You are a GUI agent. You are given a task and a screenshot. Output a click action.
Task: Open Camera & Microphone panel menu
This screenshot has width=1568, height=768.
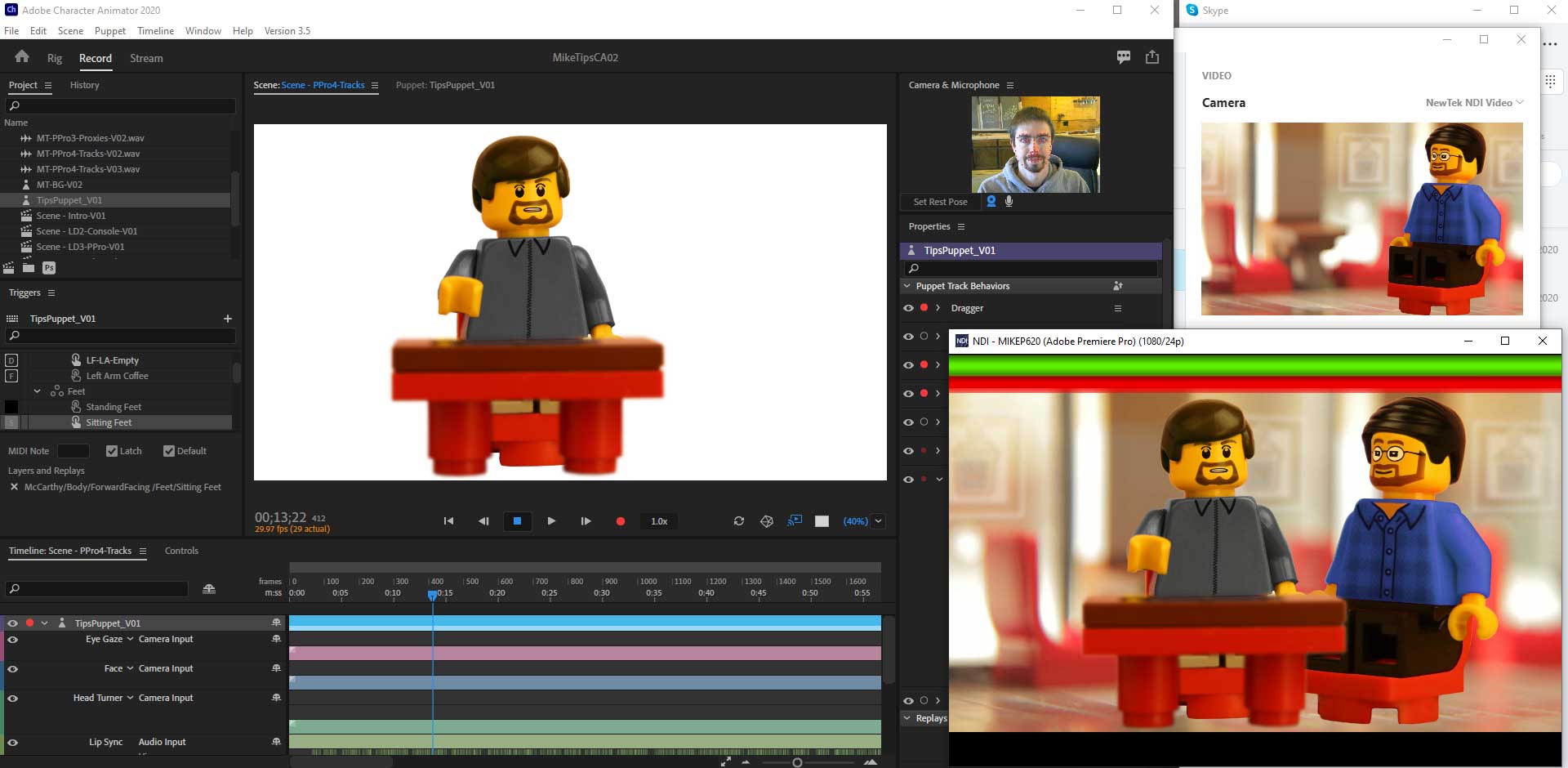click(1010, 85)
